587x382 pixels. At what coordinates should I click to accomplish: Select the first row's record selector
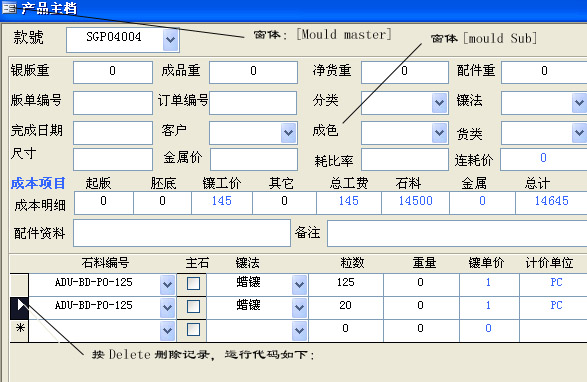pos(19,285)
